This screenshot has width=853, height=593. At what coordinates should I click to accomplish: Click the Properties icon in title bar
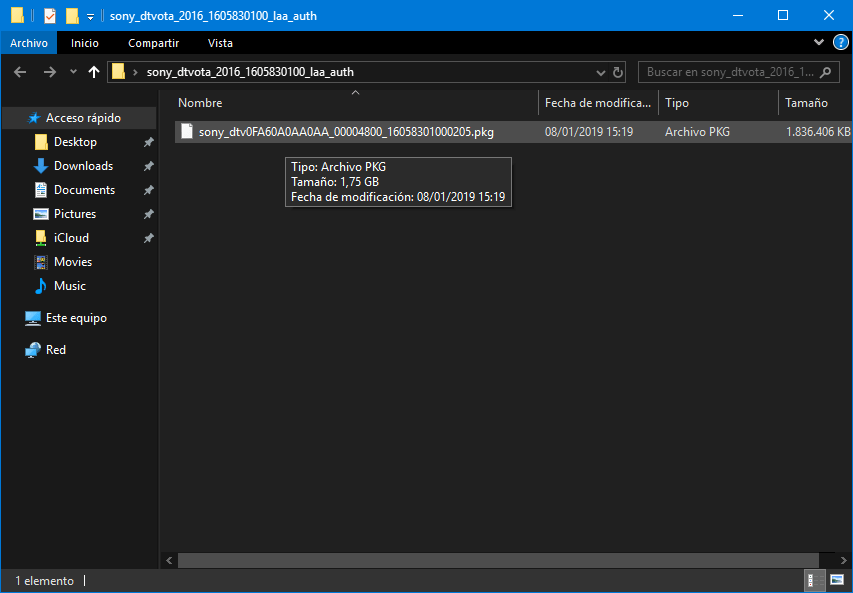pos(50,15)
